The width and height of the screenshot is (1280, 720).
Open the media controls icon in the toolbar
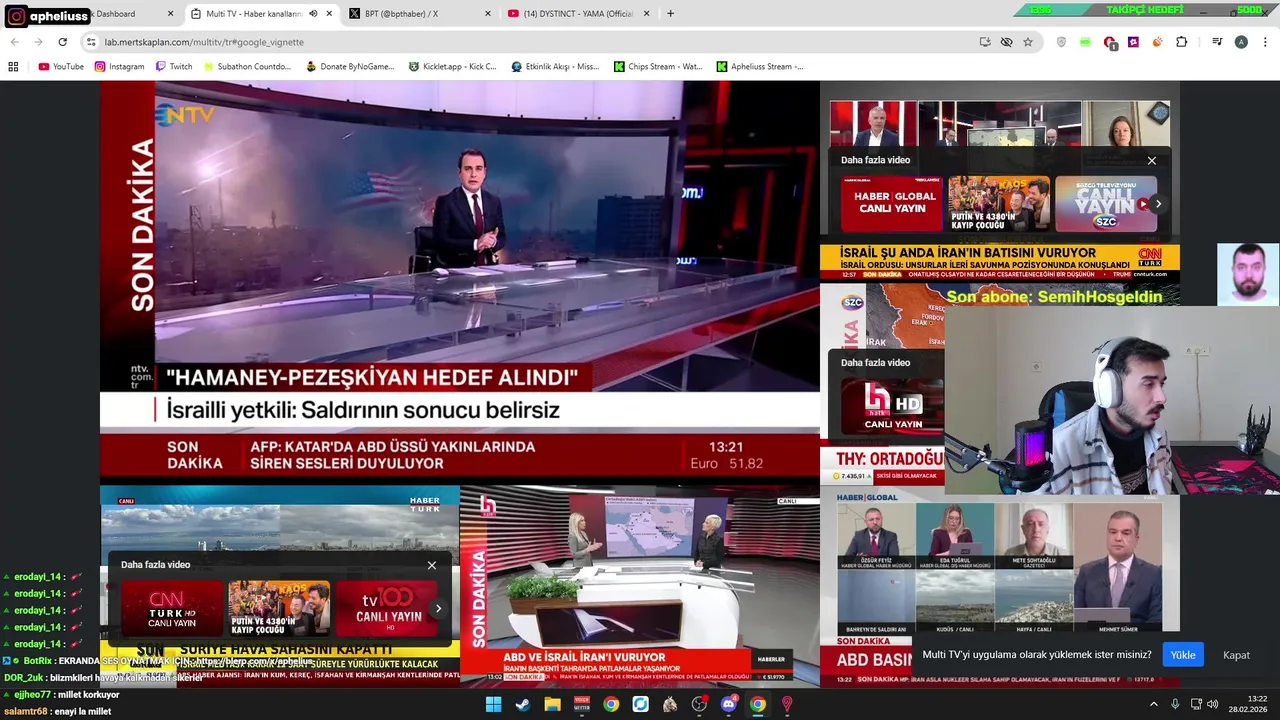1217,42
